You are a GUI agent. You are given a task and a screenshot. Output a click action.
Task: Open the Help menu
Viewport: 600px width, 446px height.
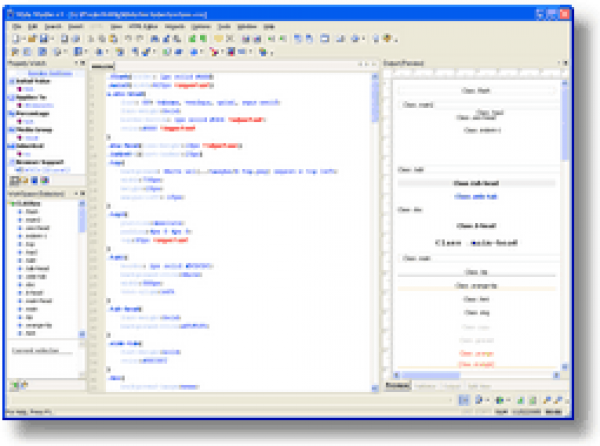269,26
